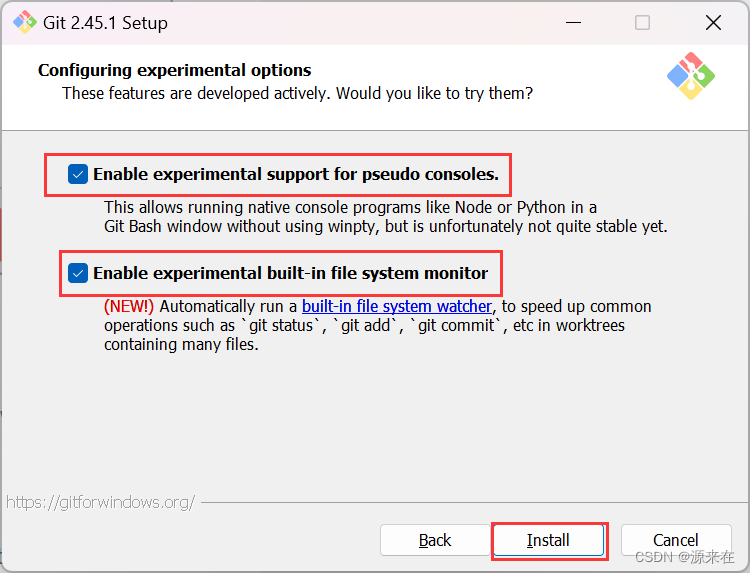
Task: Click the Git logo in the header
Action: coord(691,76)
